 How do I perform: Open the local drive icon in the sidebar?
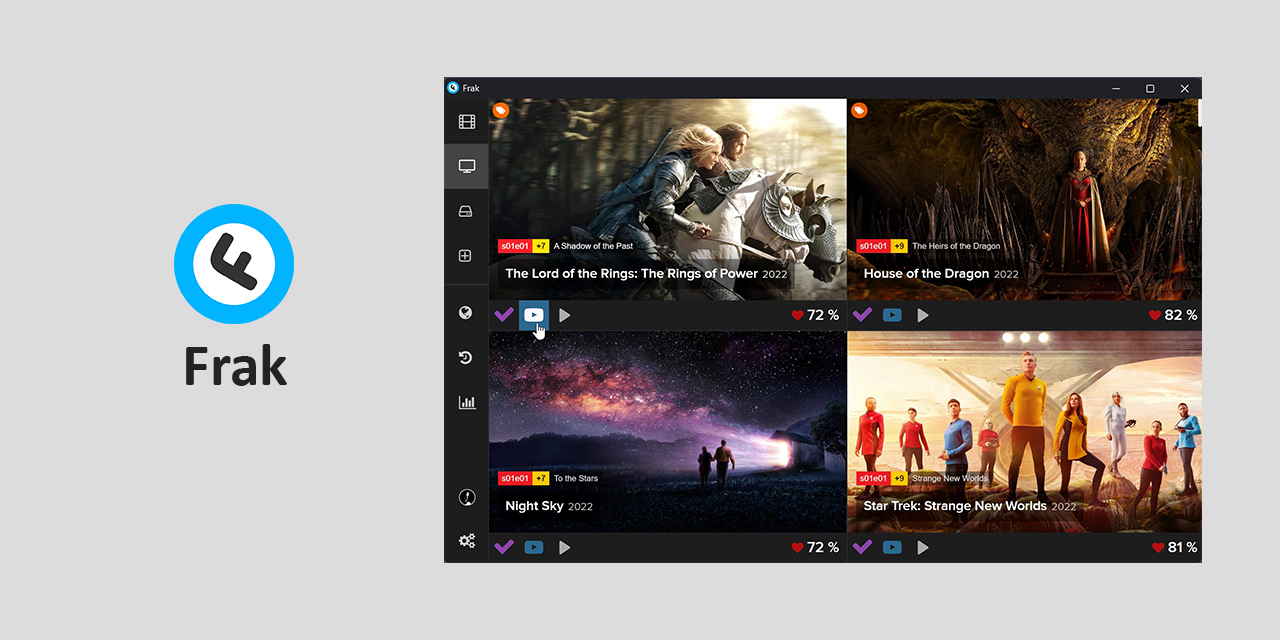tap(466, 211)
